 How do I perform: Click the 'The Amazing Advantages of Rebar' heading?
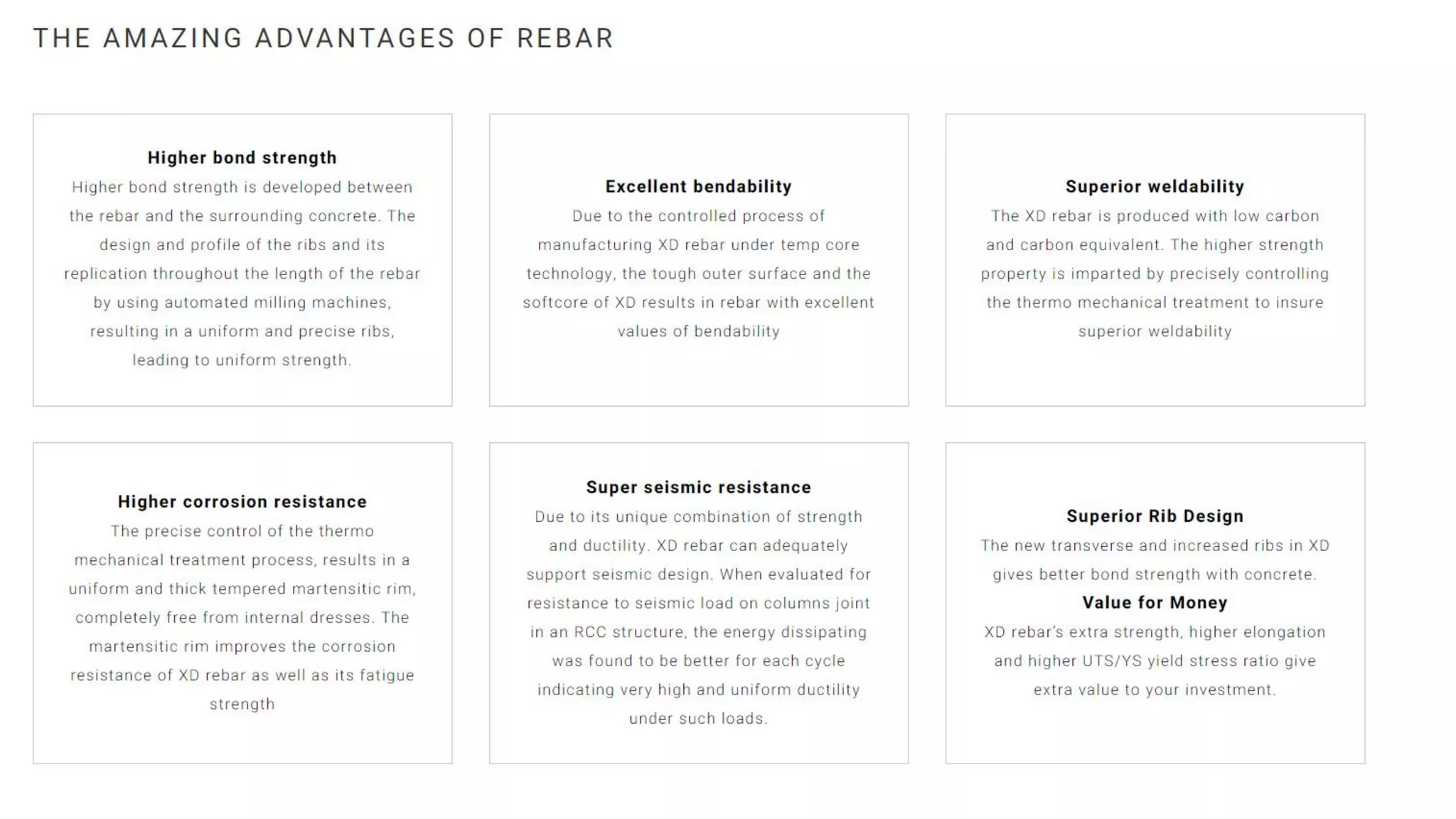pyautogui.click(x=323, y=38)
